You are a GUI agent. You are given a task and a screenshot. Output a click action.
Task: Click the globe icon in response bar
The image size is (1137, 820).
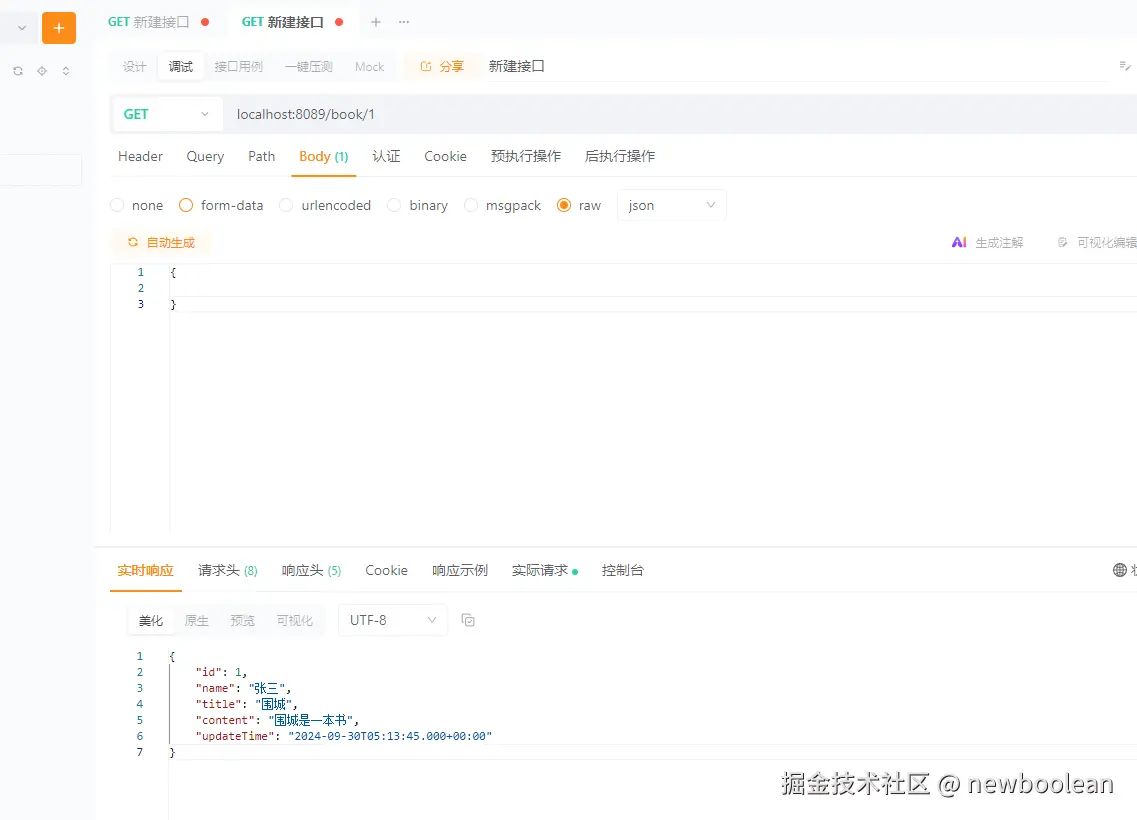point(1120,570)
